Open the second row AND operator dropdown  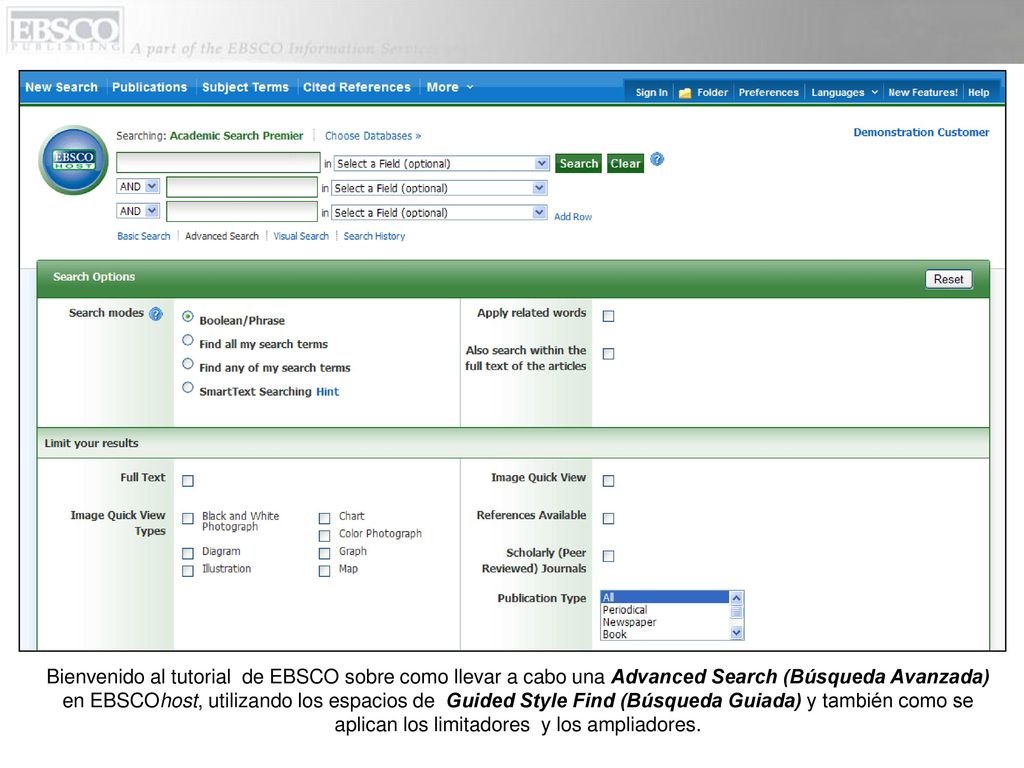[x=138, y=187]
